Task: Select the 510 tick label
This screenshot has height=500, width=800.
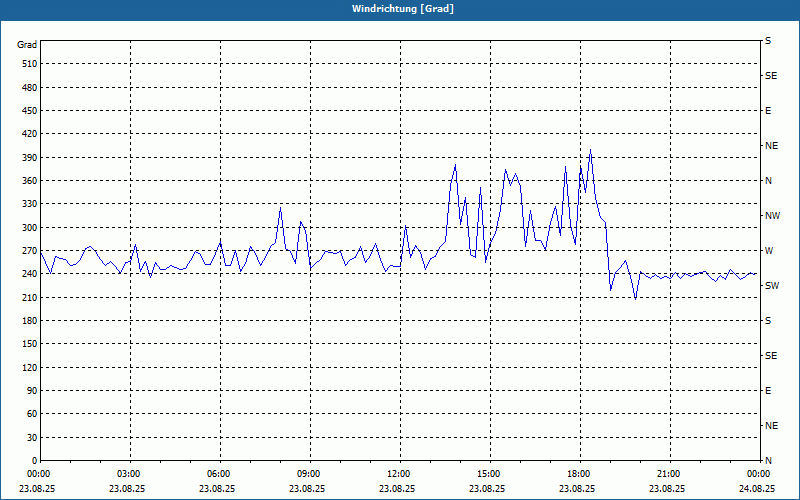Action: pos(30,64)
